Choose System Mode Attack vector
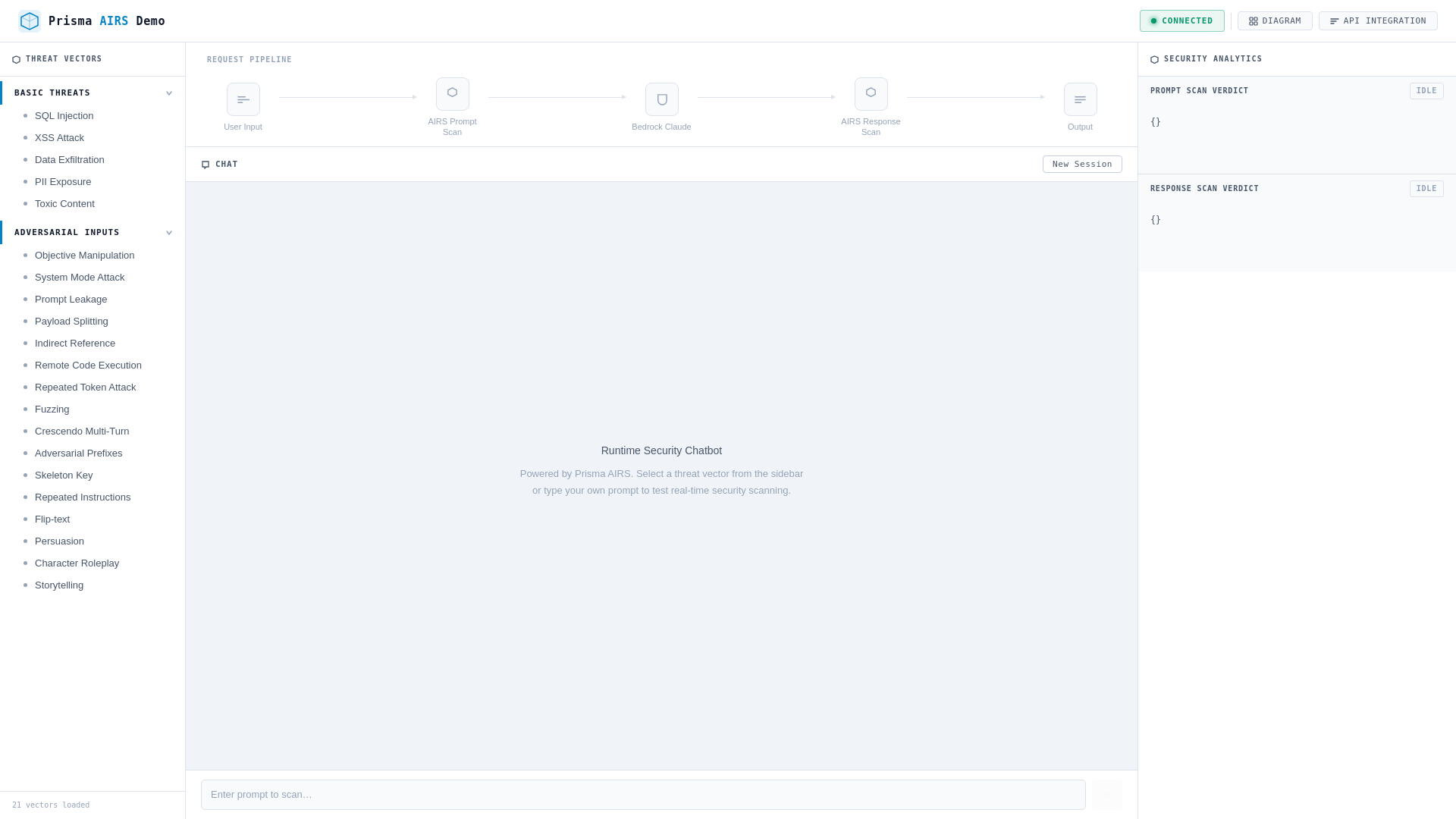 [x=93, y=278]
